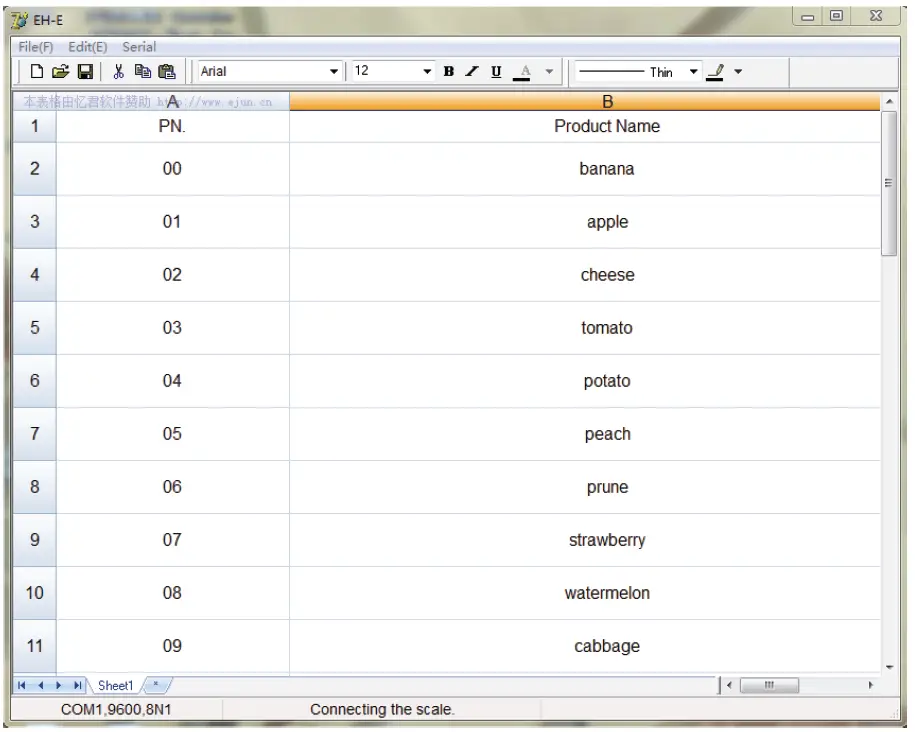Select row 1 header
The height and width of the screenshot is (732, 915).
coord(35,126)
